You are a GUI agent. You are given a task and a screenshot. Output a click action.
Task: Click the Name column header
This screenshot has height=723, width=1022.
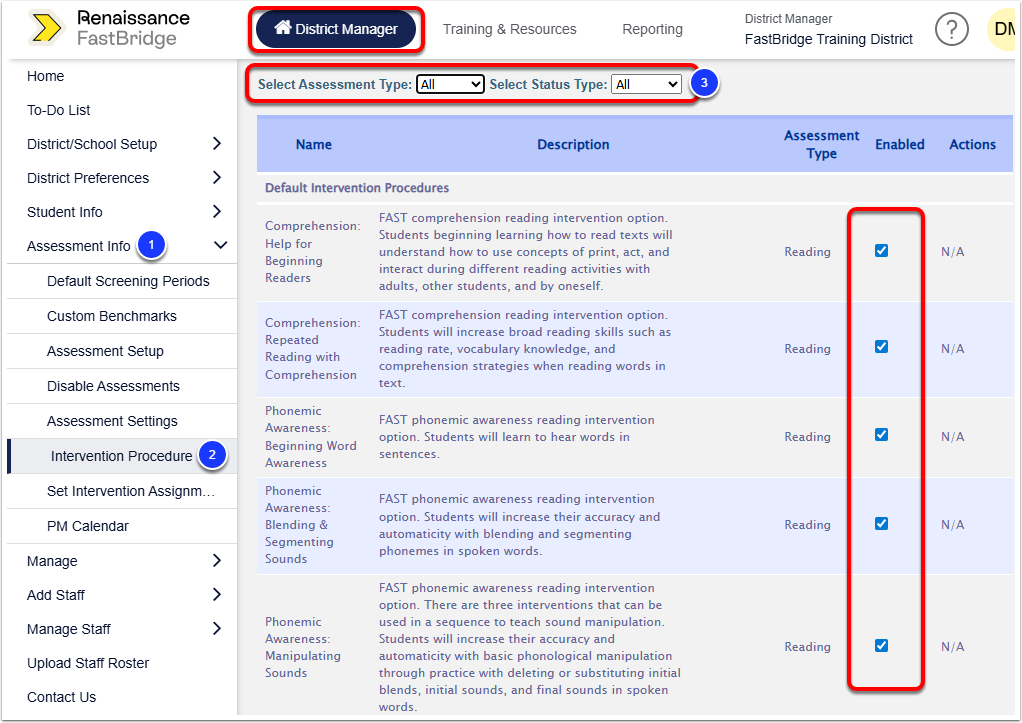coord(314,145)
